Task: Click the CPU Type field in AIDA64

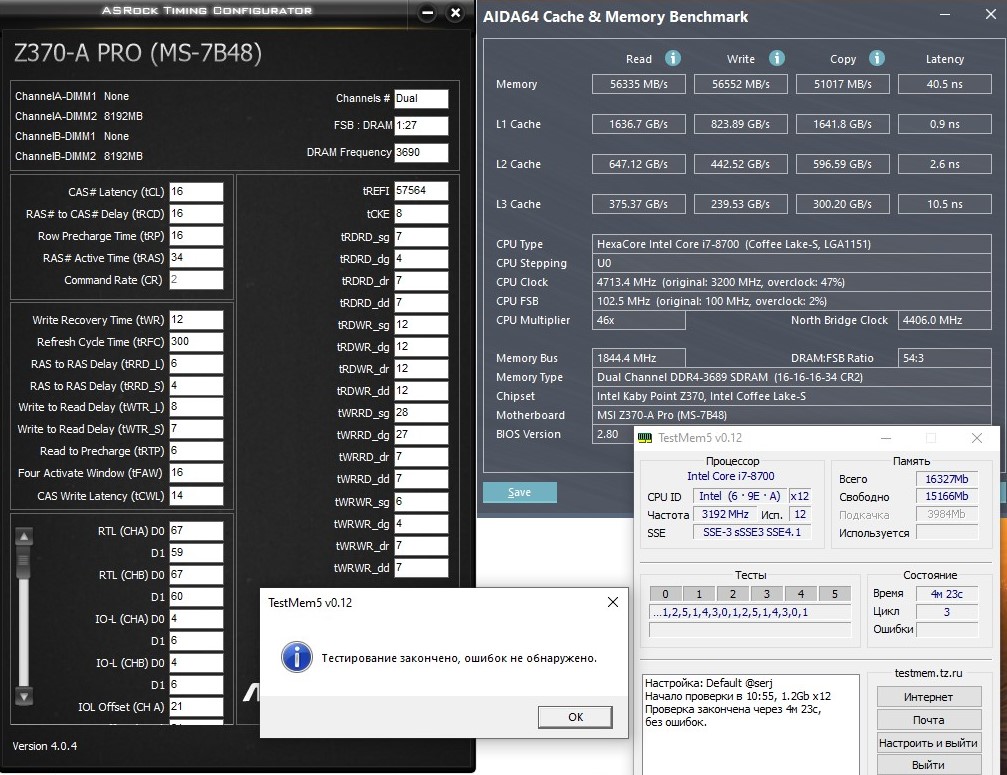Action: pos(791,244)
